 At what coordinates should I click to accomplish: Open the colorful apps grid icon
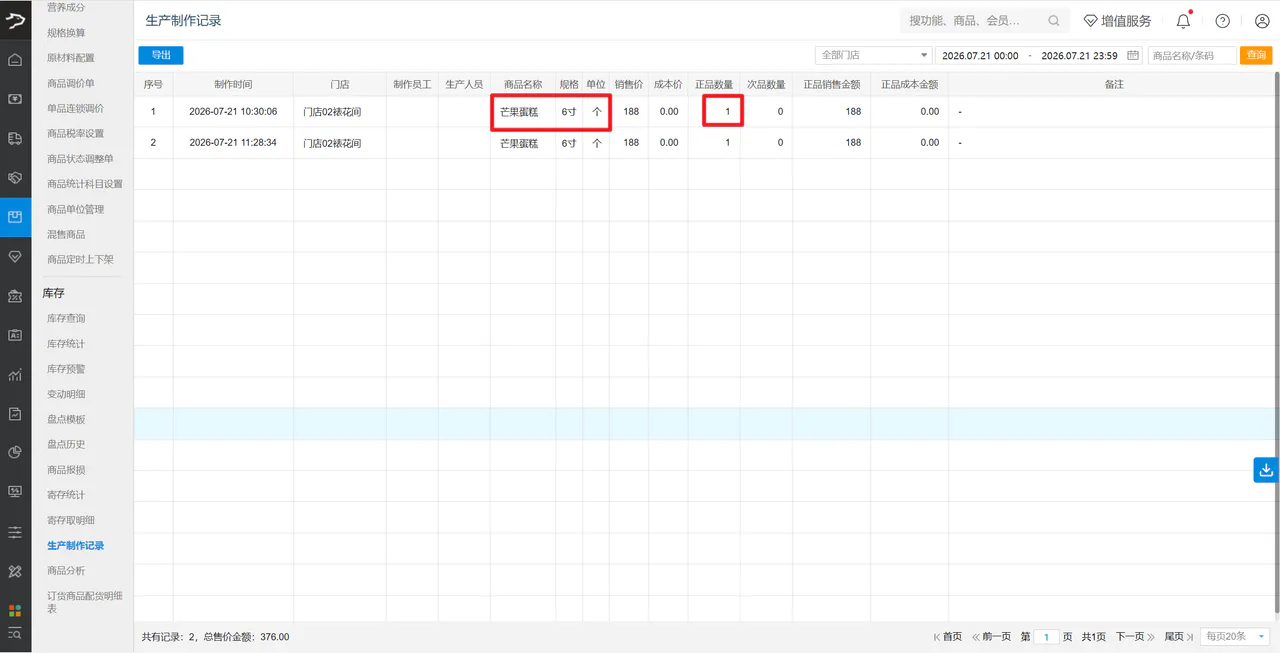tap(15, 610)
